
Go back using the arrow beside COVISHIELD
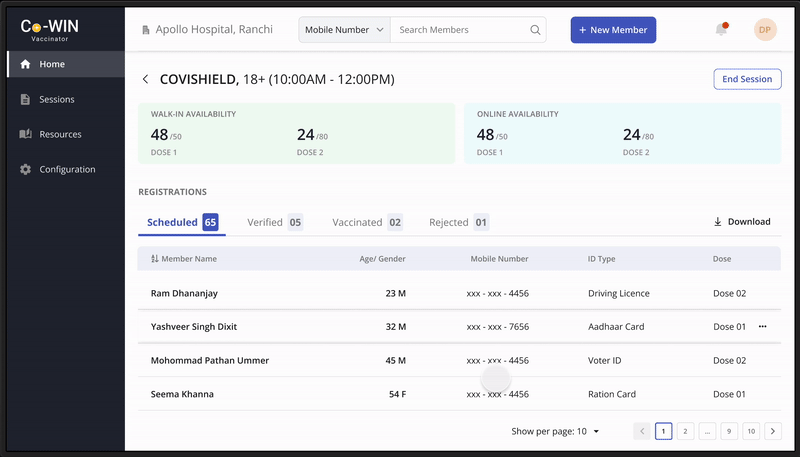(x=145, y=79)
